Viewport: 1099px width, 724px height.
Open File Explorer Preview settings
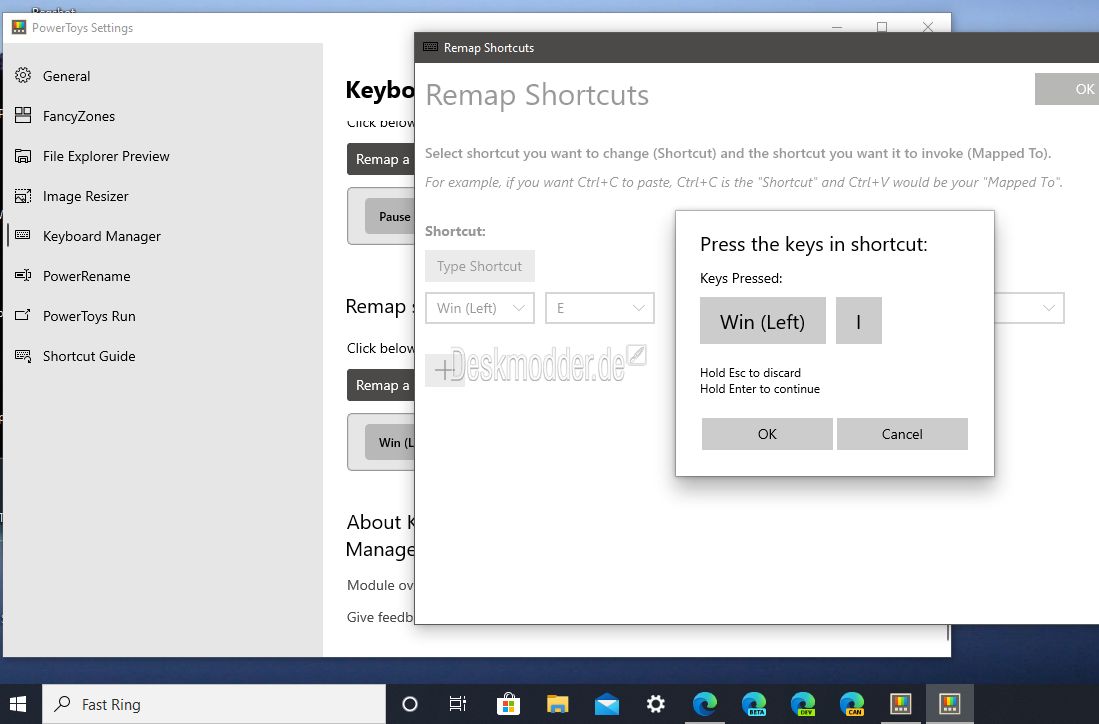pos(106,156)
